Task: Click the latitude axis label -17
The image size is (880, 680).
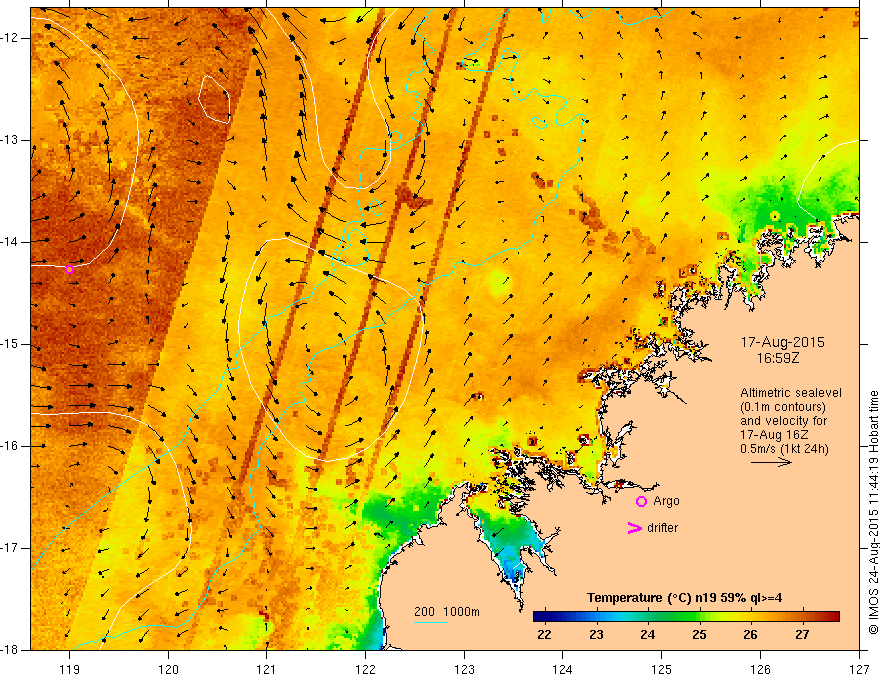Action: [x=10, y=548]
